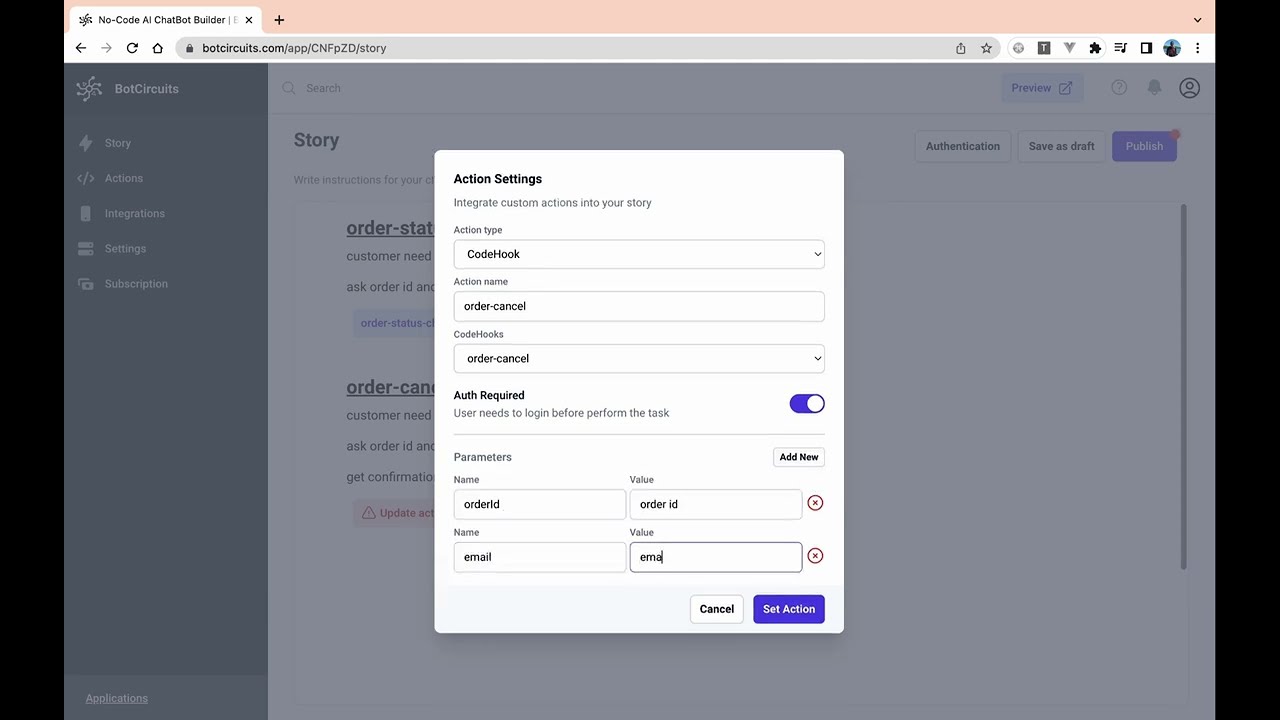Open Integrations in the sidebar
Image resolution: width=1280 pixels, height=720 pixels.
[134, 213]
